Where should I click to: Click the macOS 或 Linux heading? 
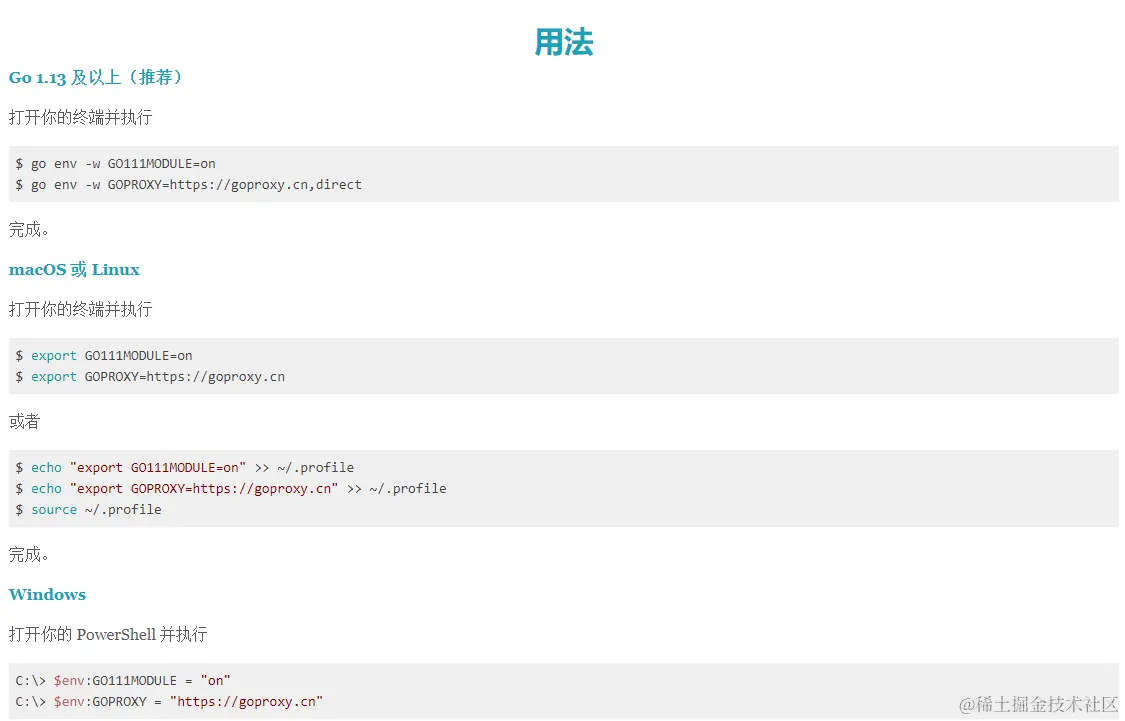tap(74, 270)
